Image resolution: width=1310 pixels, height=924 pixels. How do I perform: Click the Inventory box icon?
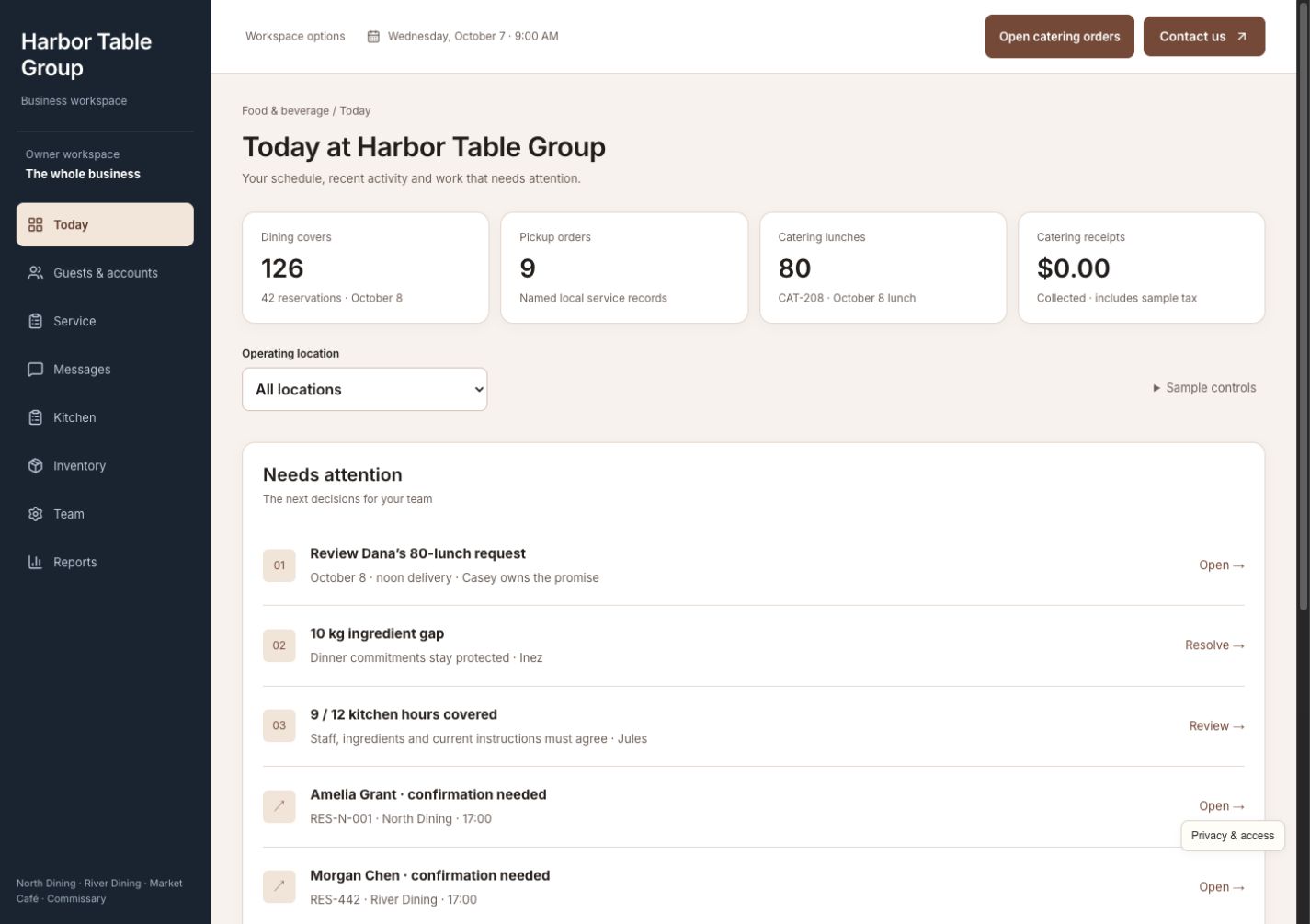tap(35, 466)
